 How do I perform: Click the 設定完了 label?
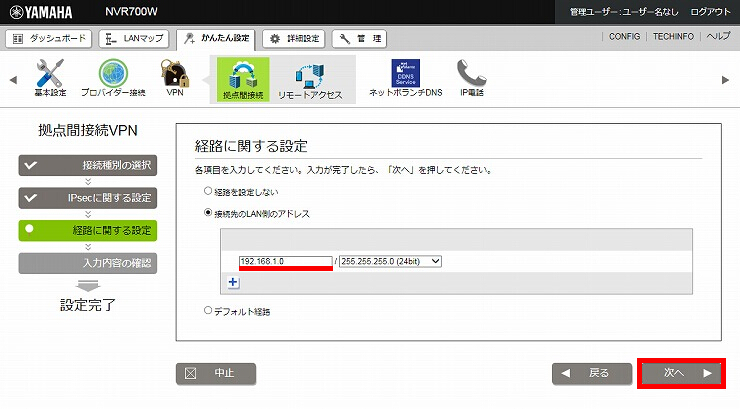(x=88, y=305)
